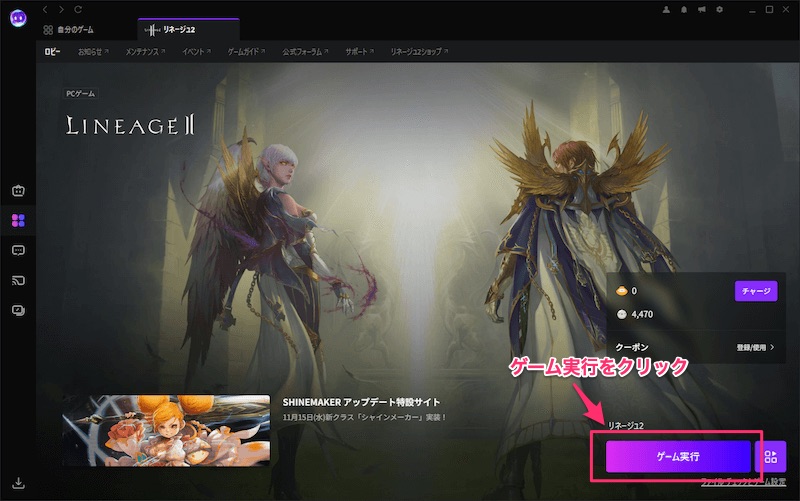Open the メンテナンス menu link
800x501 pixels.
pos(145,52)
